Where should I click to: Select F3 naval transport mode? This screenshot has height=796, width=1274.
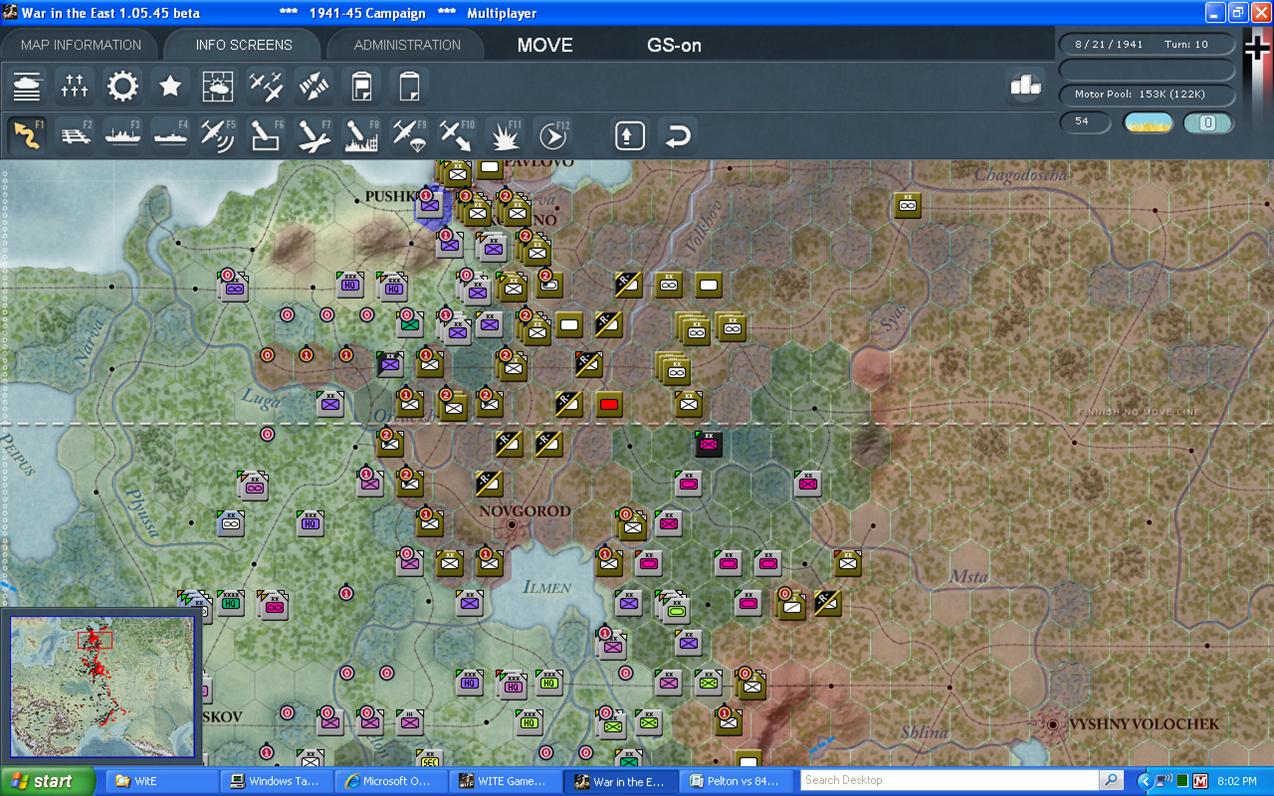(x=123, y=135)
